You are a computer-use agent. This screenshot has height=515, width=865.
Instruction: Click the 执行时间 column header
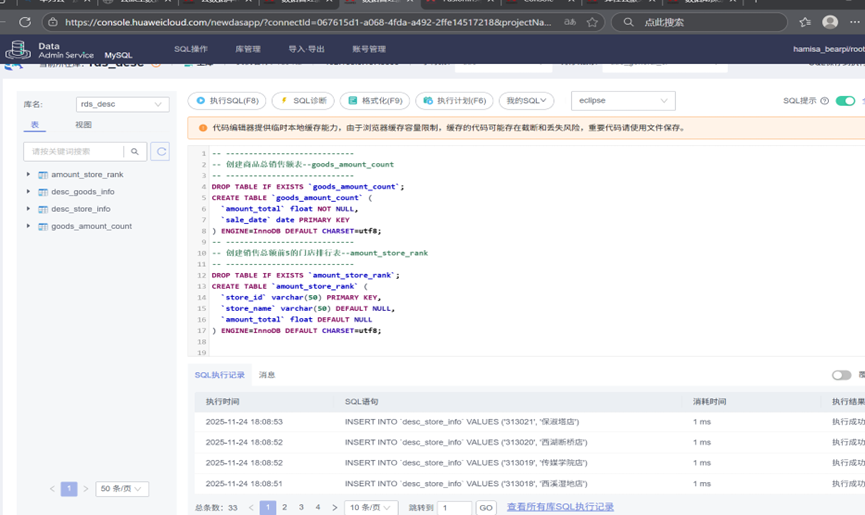click(x=222, y=401)
